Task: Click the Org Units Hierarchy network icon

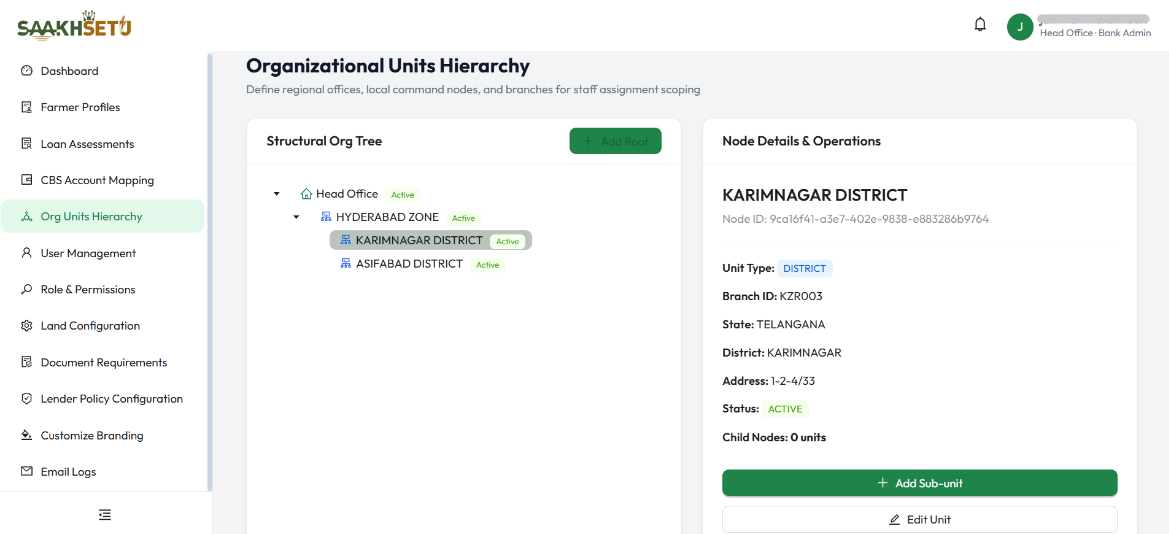Action: pyautogui.click(x=27, y=216)
